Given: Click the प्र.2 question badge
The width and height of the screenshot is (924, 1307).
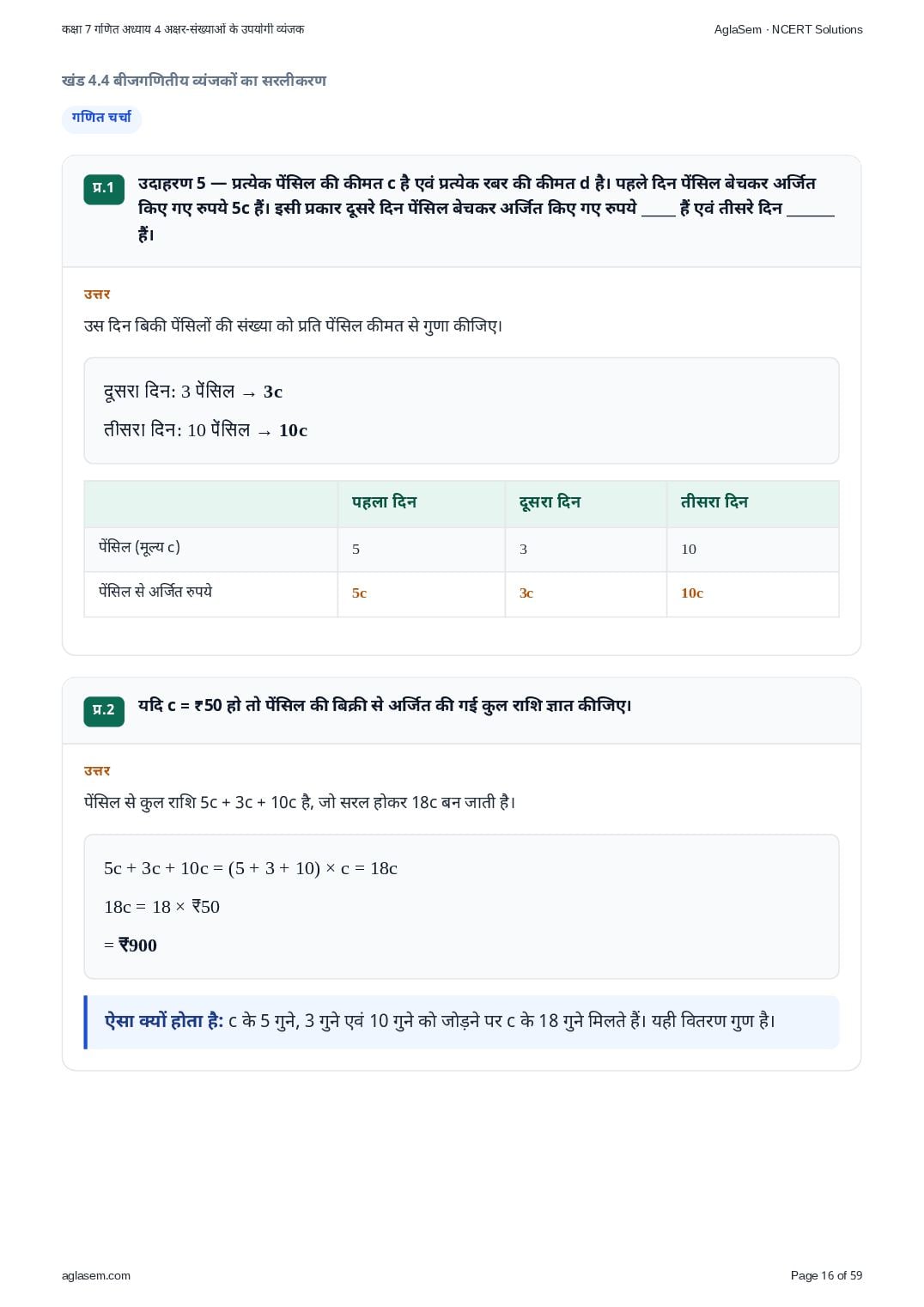Looking at the screenshot, I should point(104,711).
